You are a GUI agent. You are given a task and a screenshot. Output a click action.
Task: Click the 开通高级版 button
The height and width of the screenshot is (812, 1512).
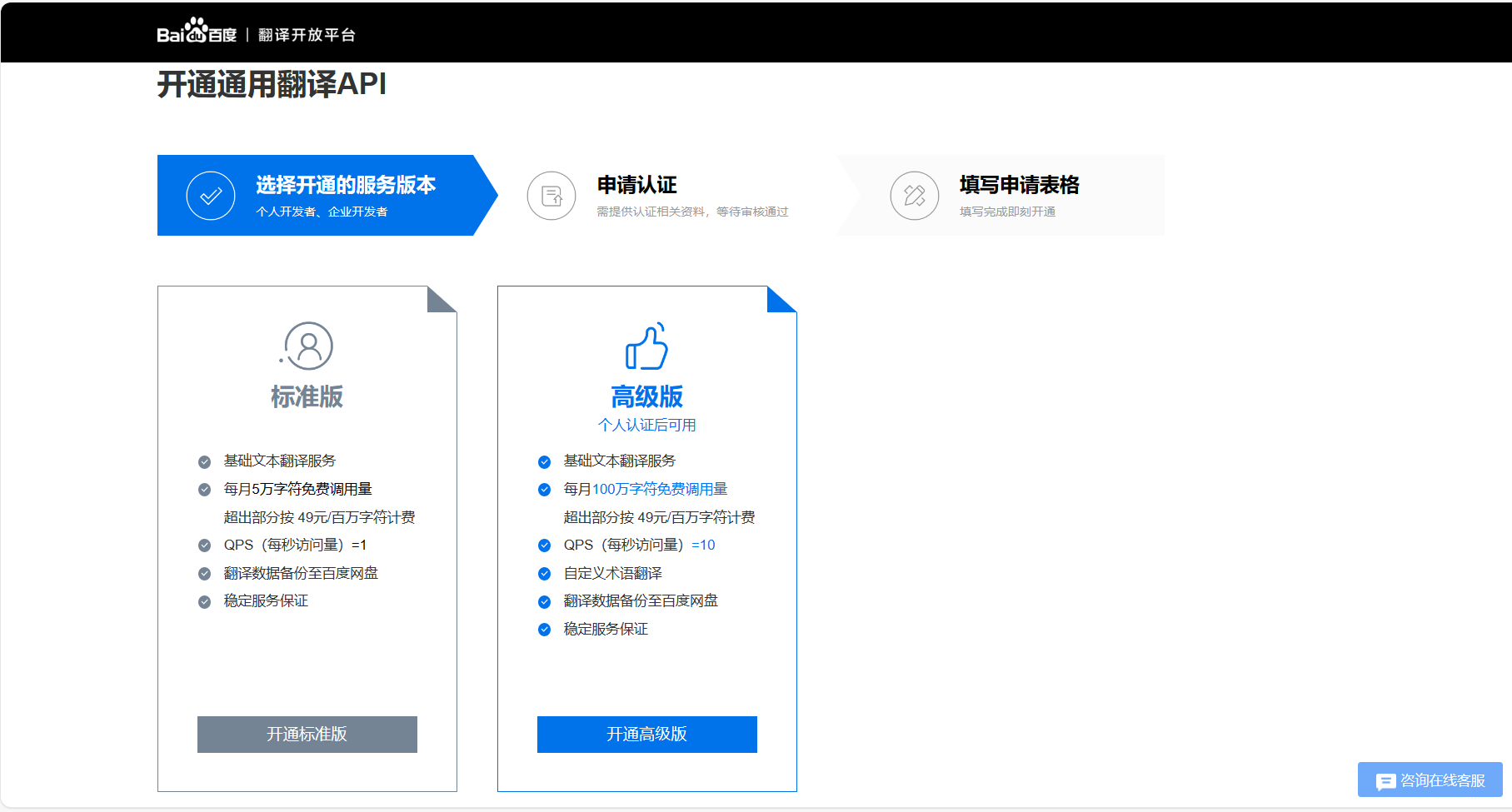point(646,735)
